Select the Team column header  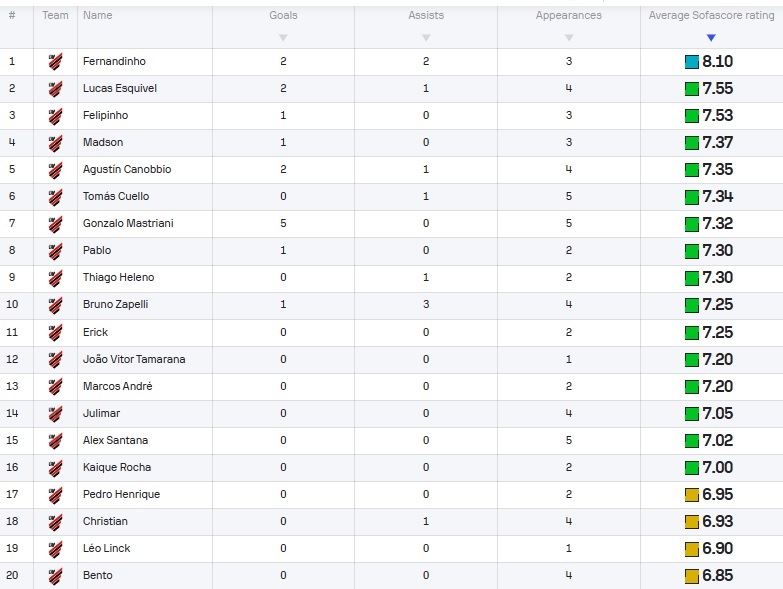(x=55, y=15)
